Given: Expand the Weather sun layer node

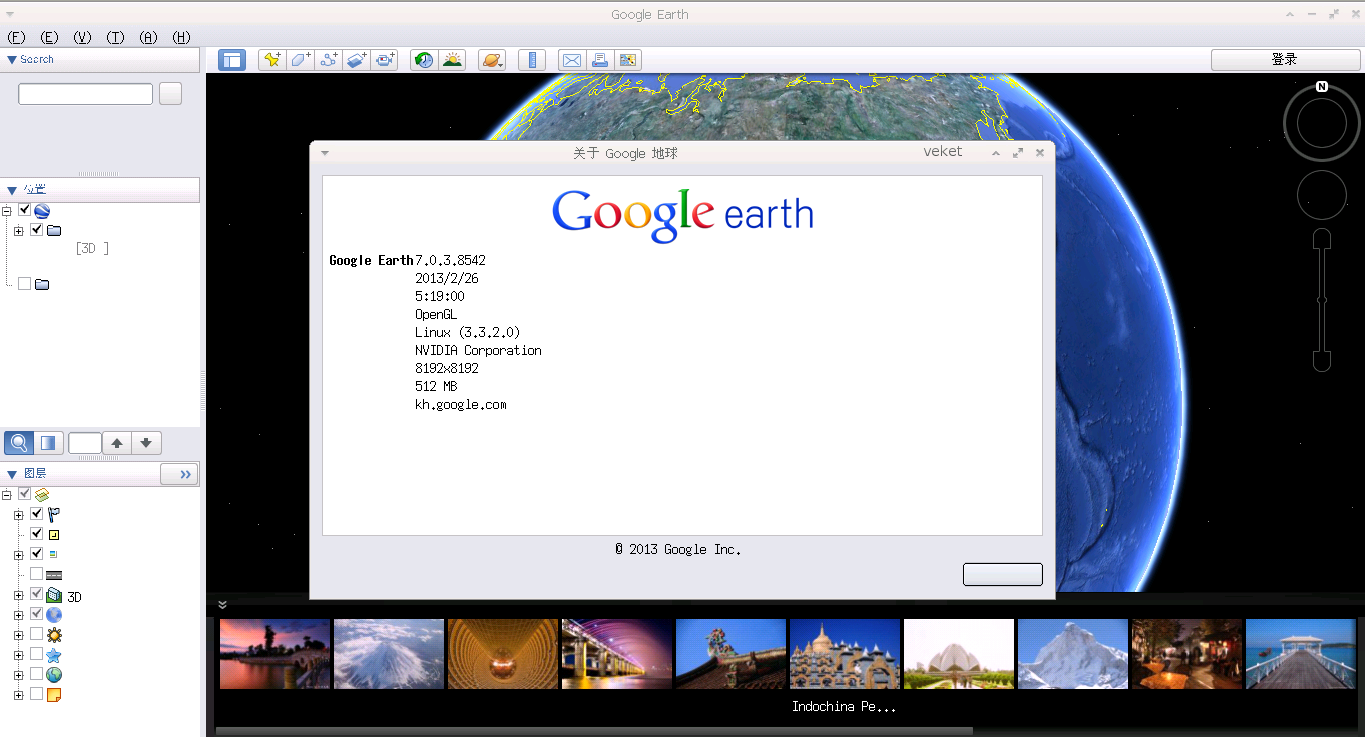Looking at the screenshot, I should (x=19, y=635).
